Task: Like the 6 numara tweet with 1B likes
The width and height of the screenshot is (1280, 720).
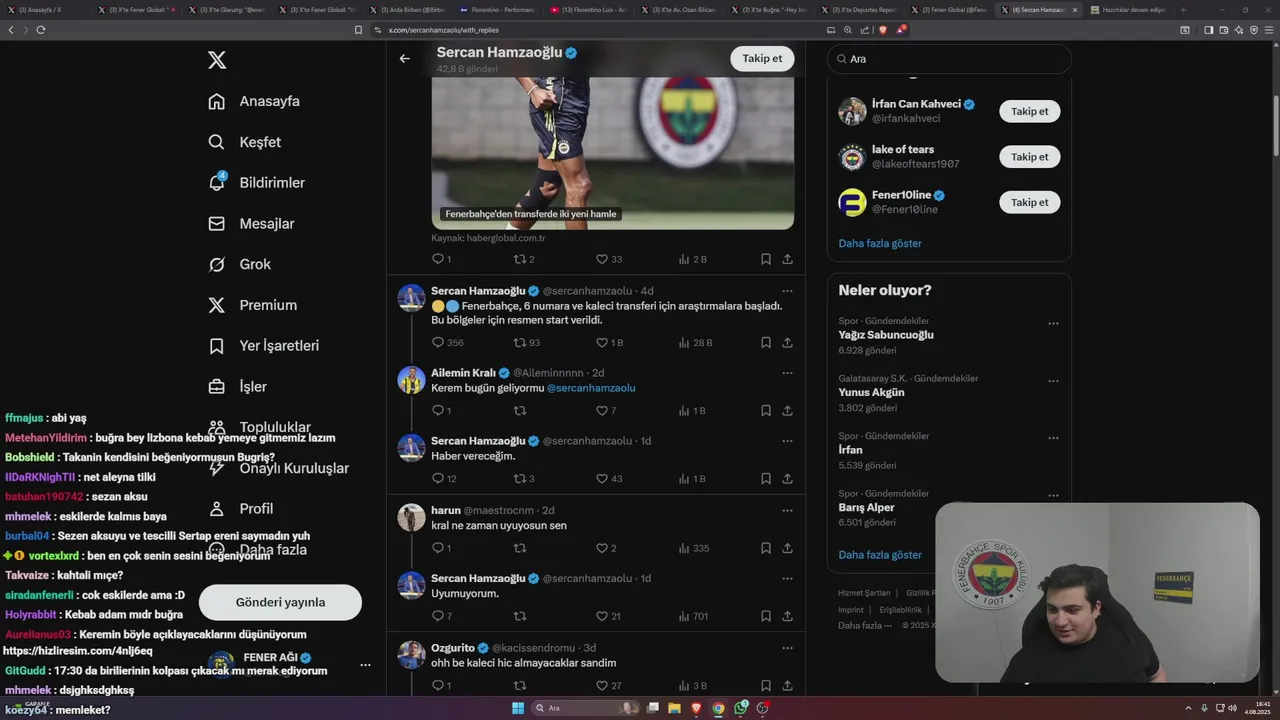Action: (x=602, y=342)
